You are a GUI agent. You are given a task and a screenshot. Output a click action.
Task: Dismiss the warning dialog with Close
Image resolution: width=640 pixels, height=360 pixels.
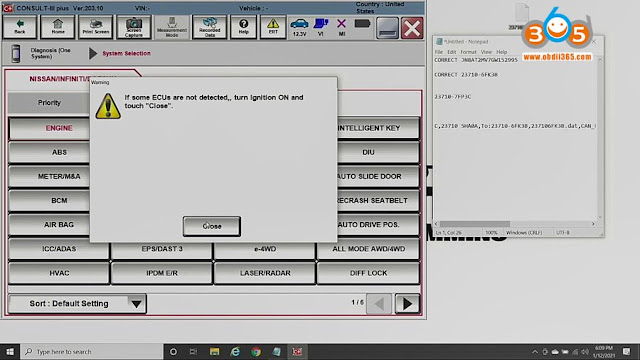[211, 226]
